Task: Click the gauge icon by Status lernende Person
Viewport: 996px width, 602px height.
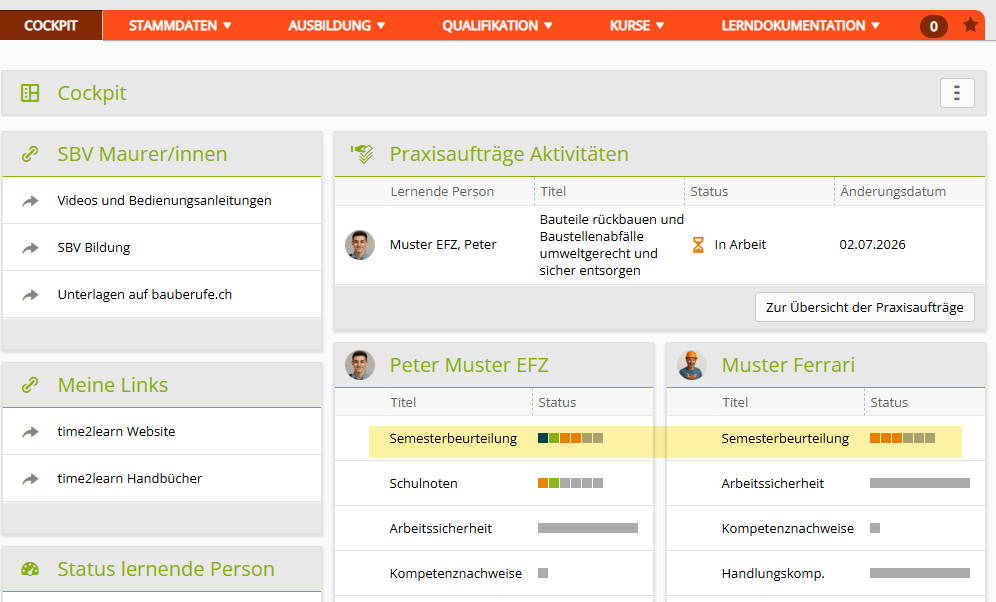Action: (30, 569)
